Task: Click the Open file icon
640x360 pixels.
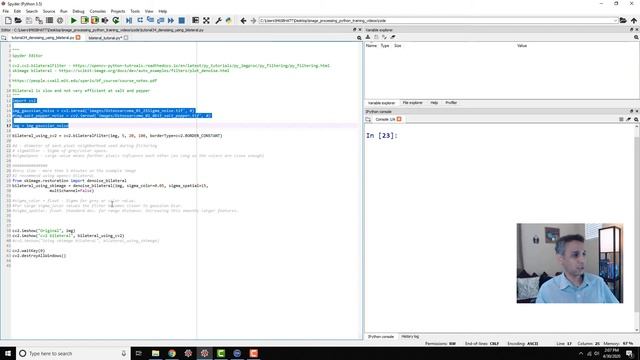Action: pyautogui.click(x=18, y=20)
